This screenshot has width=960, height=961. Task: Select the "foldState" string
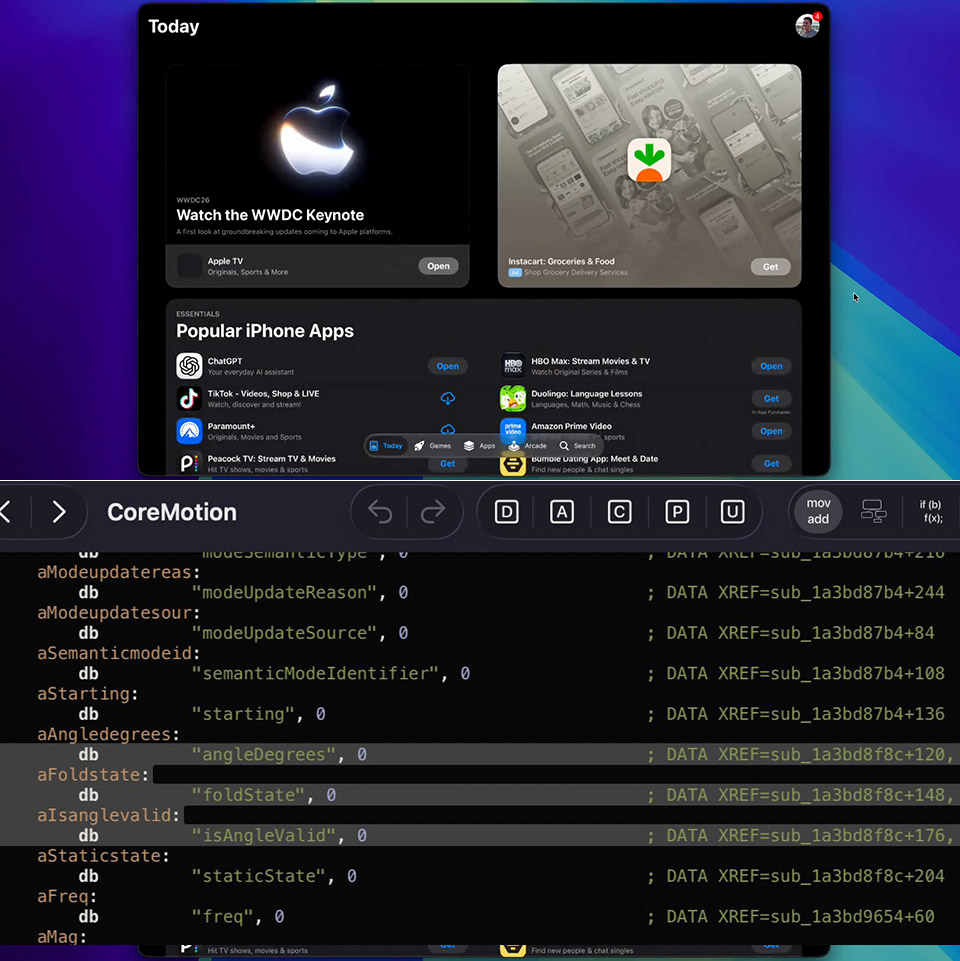[x=248, y=795]
